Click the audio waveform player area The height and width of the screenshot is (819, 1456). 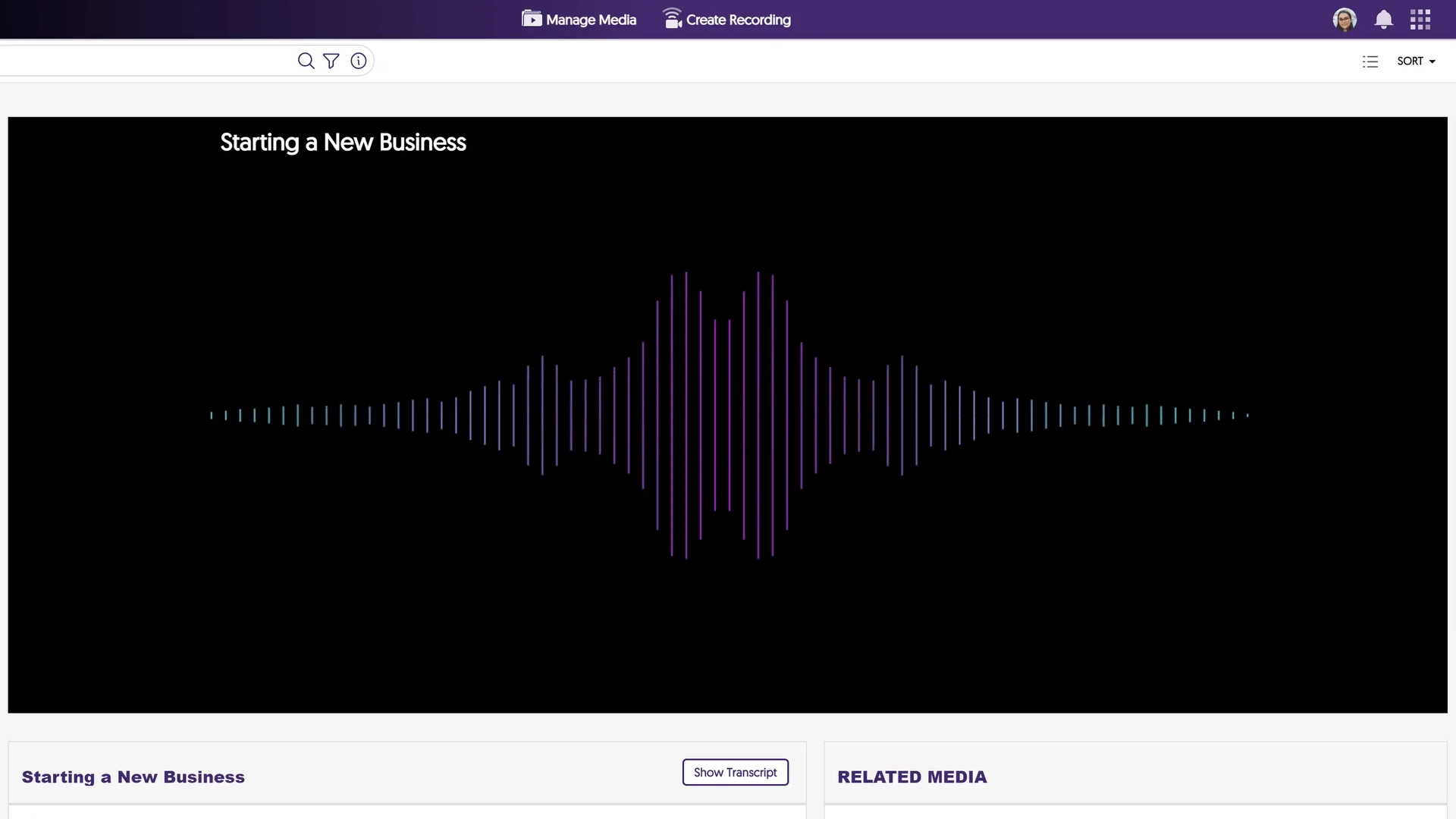point(728,415)
